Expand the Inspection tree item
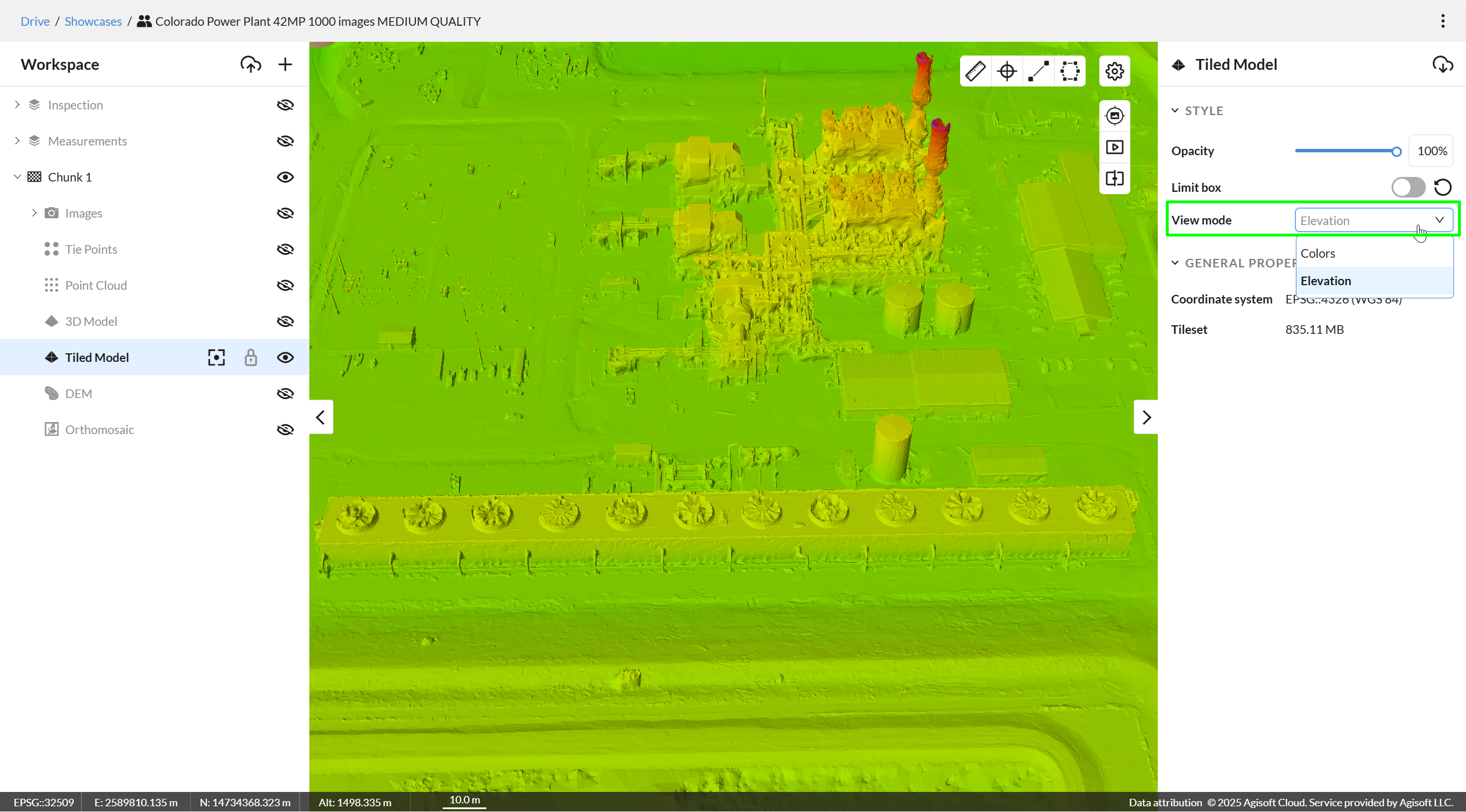The image size is (1466, 812). (17, 105)
